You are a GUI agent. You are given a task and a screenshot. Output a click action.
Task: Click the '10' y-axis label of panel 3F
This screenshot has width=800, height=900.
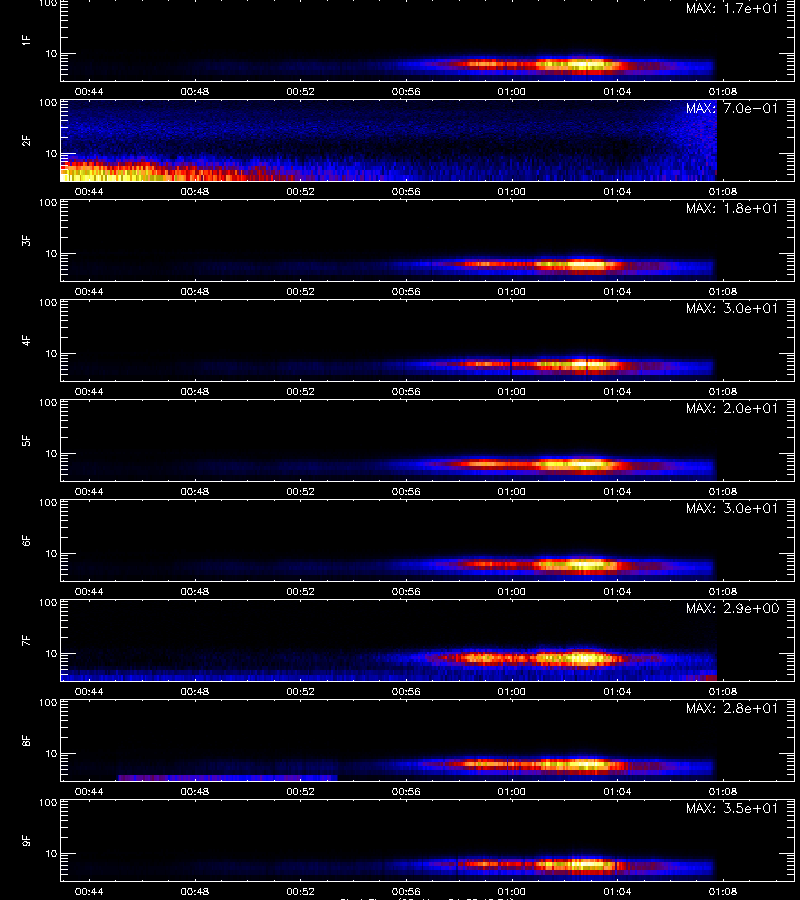tap(51, 253)
